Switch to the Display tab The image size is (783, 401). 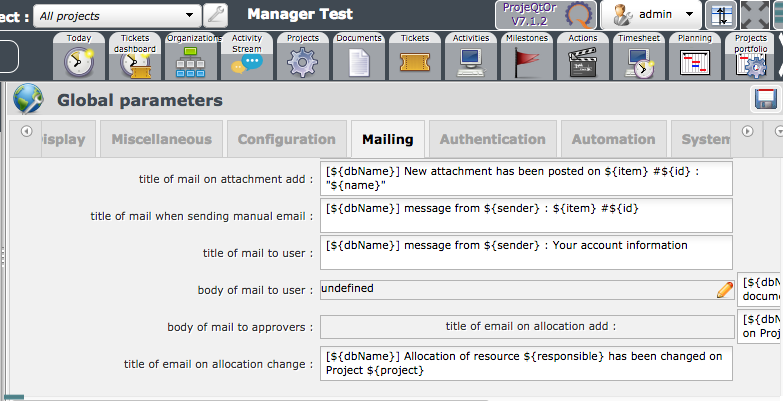pos(68,139)
